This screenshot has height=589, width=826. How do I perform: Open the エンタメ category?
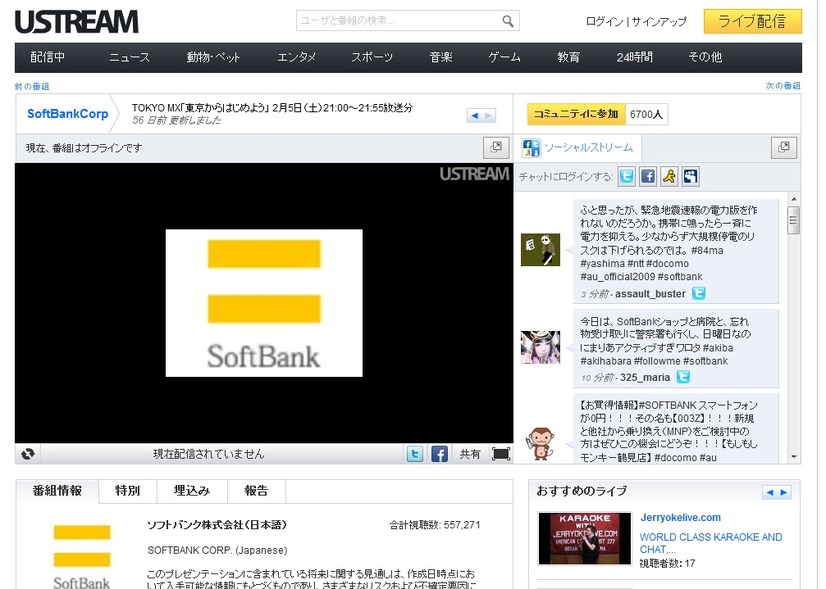(x=296, y=57)
